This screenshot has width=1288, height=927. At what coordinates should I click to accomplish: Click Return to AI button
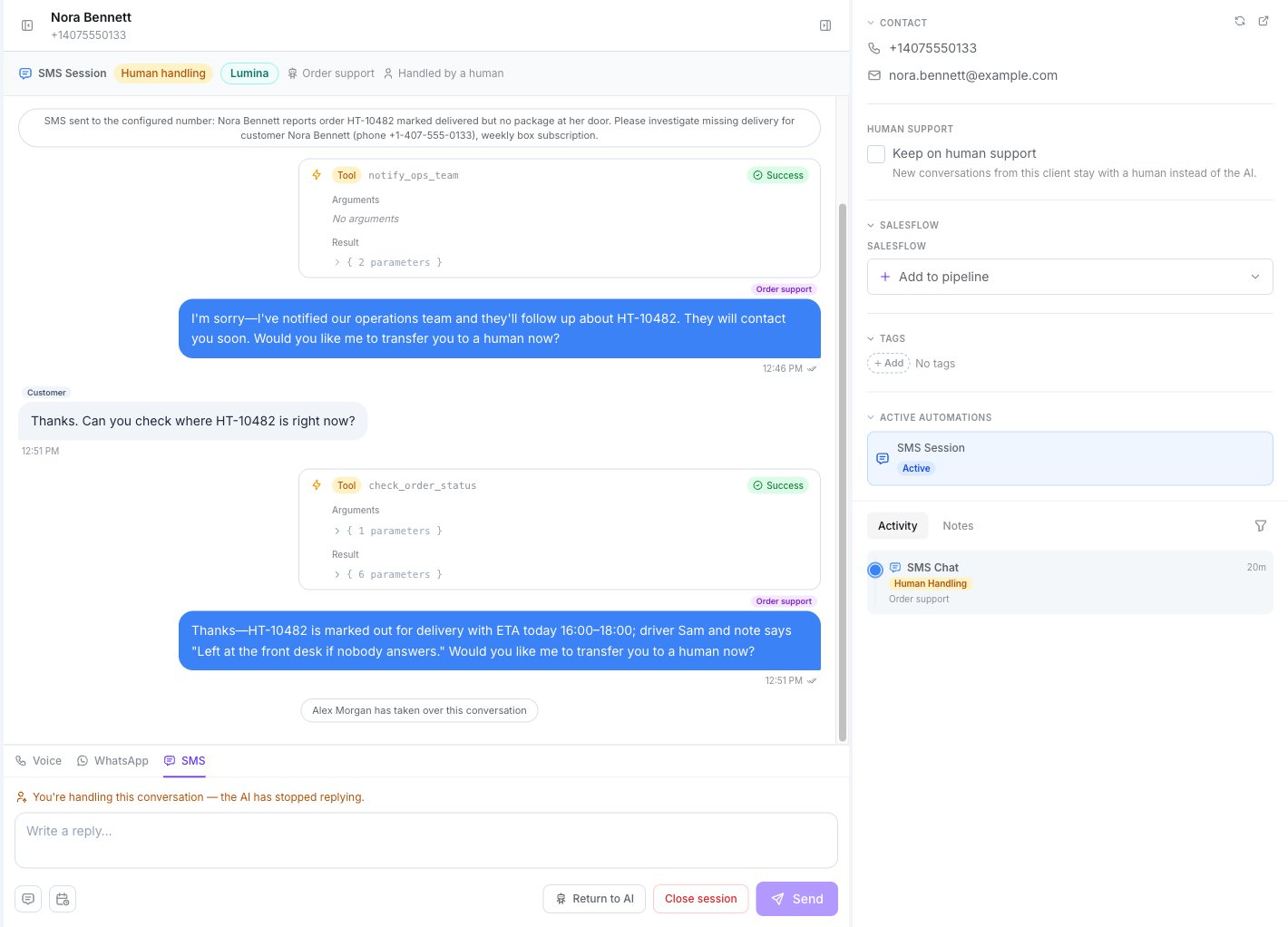pos(594,899)
